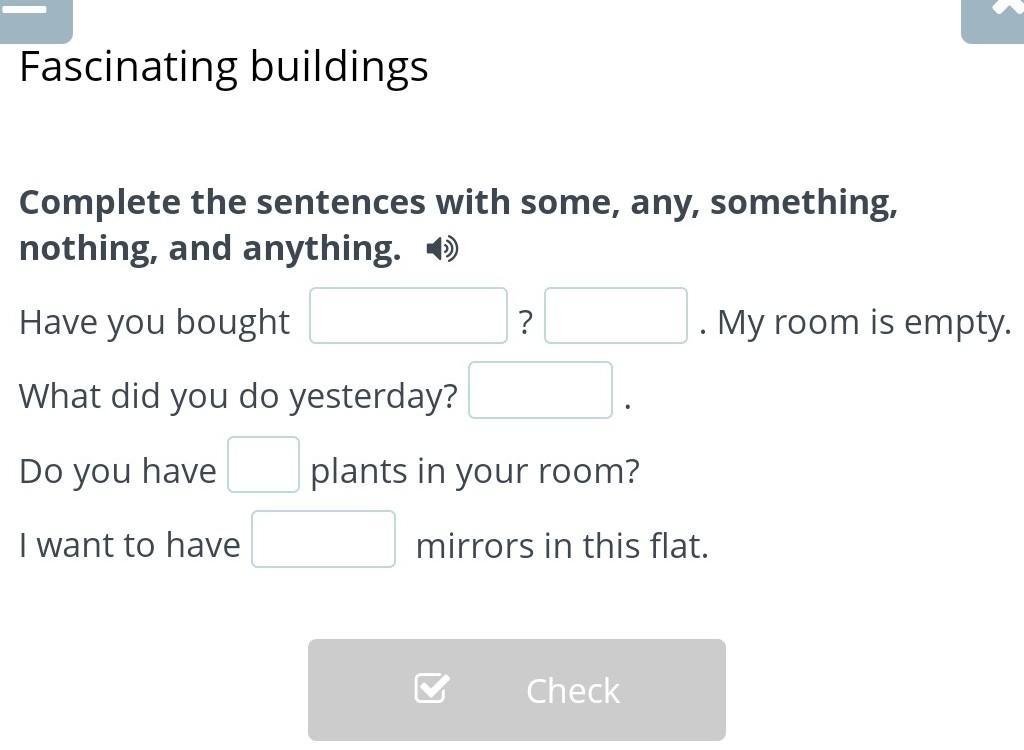Click the 'What did you do yesterday?' text
Screen dimensions: 1024x750
(238, 397)
